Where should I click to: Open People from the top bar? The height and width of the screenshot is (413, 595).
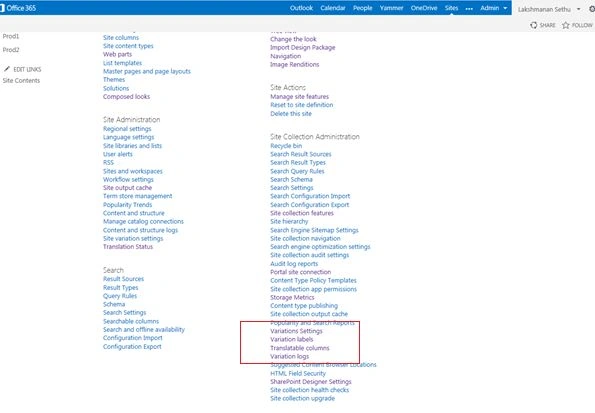click(362, 8)
